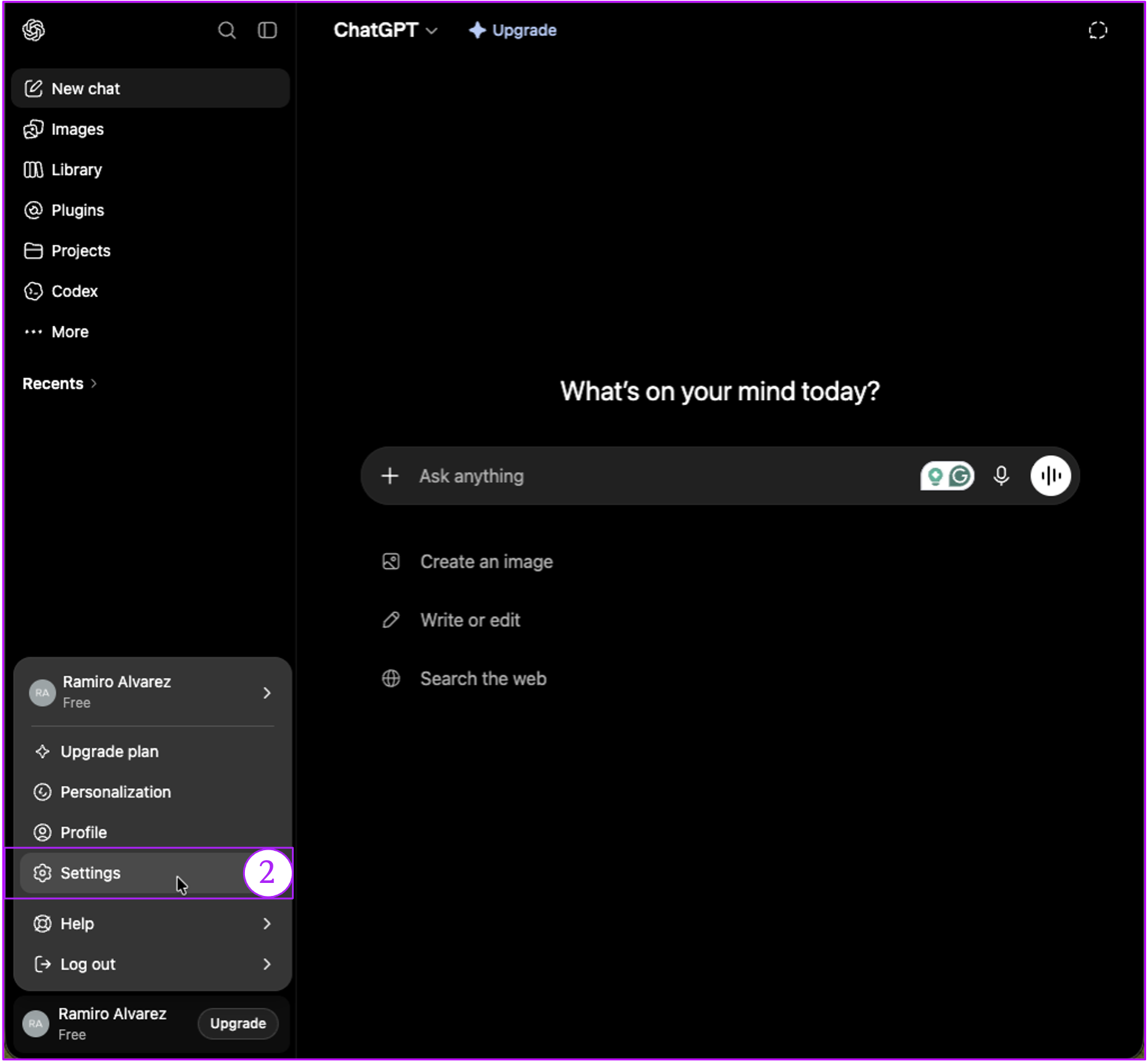Click the Plugins at-sign icon
Screen dimensions: 1148x1063
coord(33,210)
